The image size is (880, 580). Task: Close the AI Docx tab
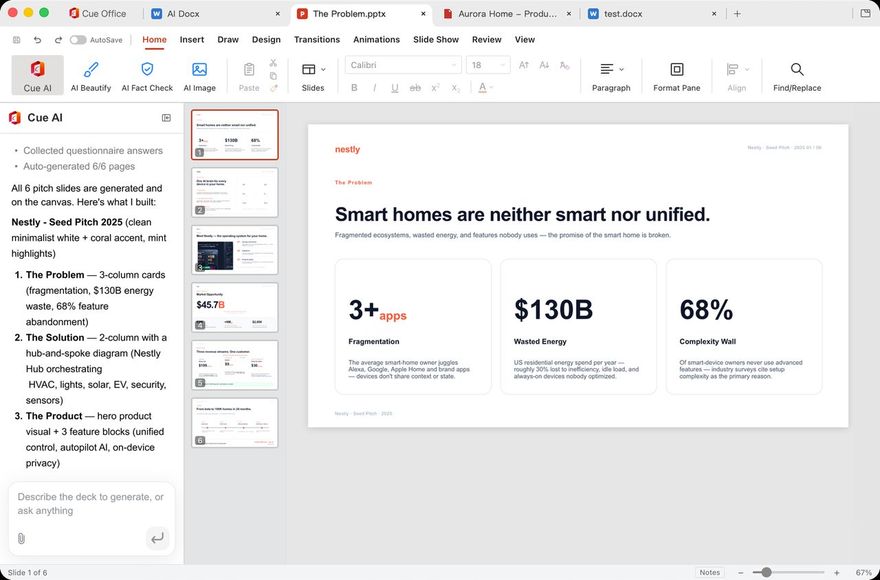(277, 13)
